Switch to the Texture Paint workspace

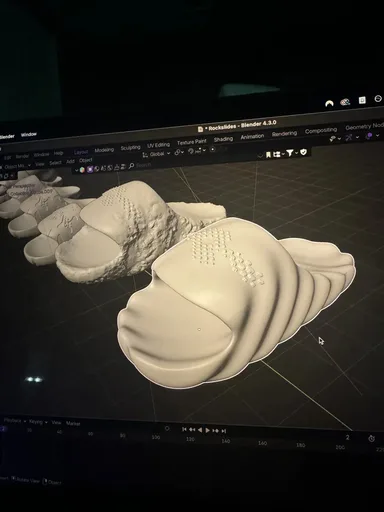pyautogui.click(x=192, y=142)
